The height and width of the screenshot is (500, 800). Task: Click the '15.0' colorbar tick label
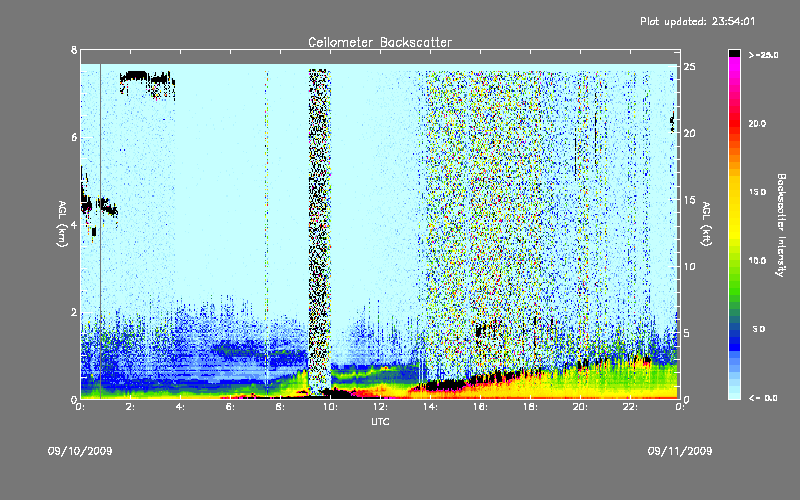point(757,192)
